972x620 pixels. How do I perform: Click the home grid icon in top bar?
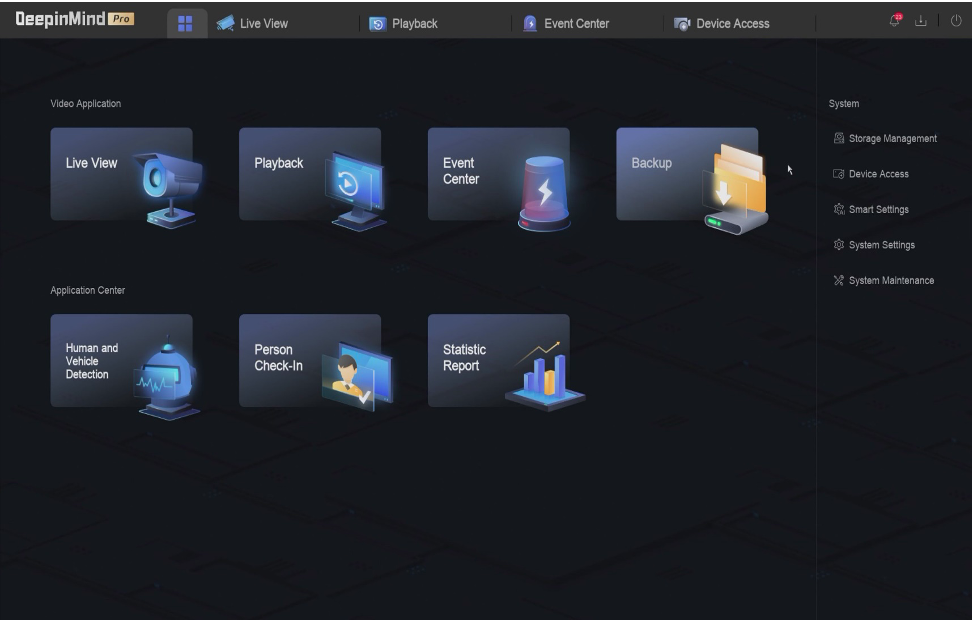pyautogui.click(x=185, y=23)
